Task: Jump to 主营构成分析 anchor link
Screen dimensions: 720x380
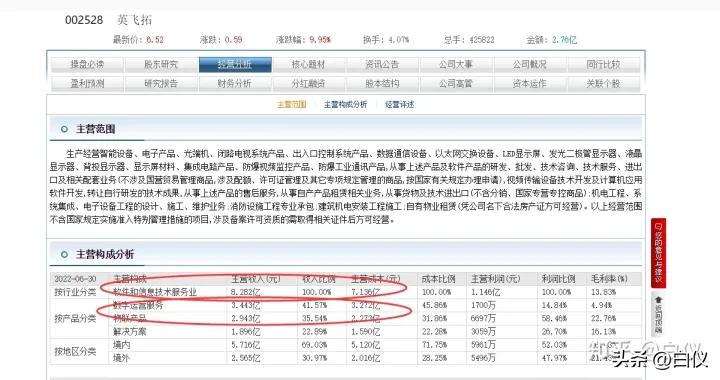Action: (x=345, y=105)
